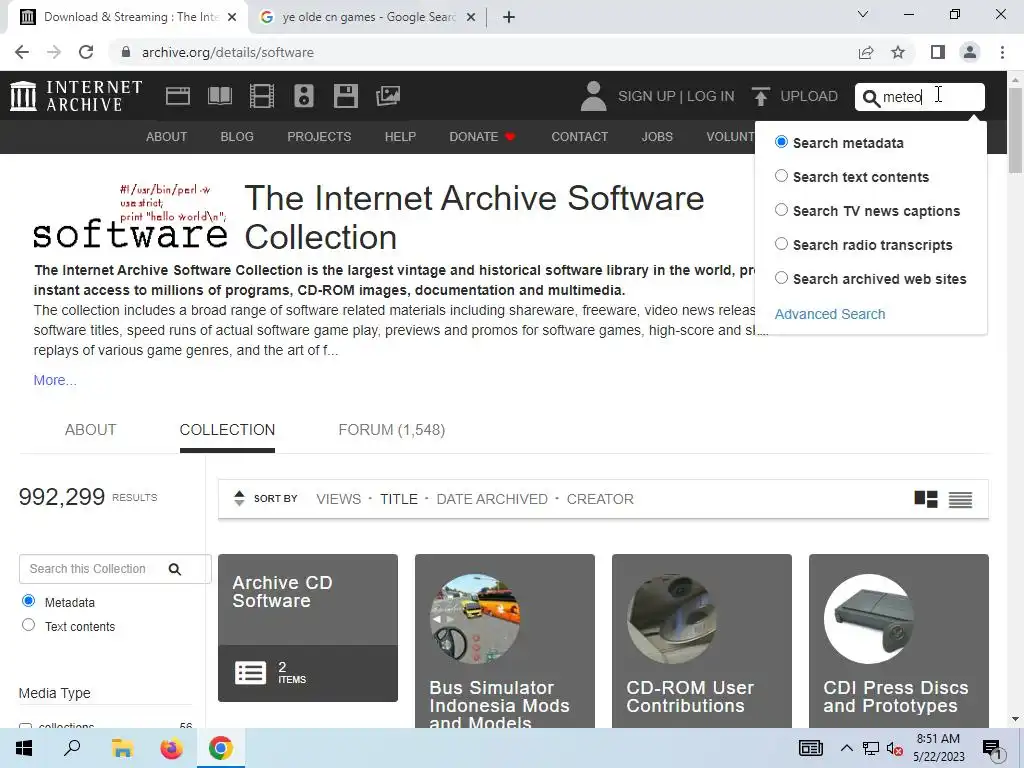Open taskbar search magnifier

click(x=72, y=748)
